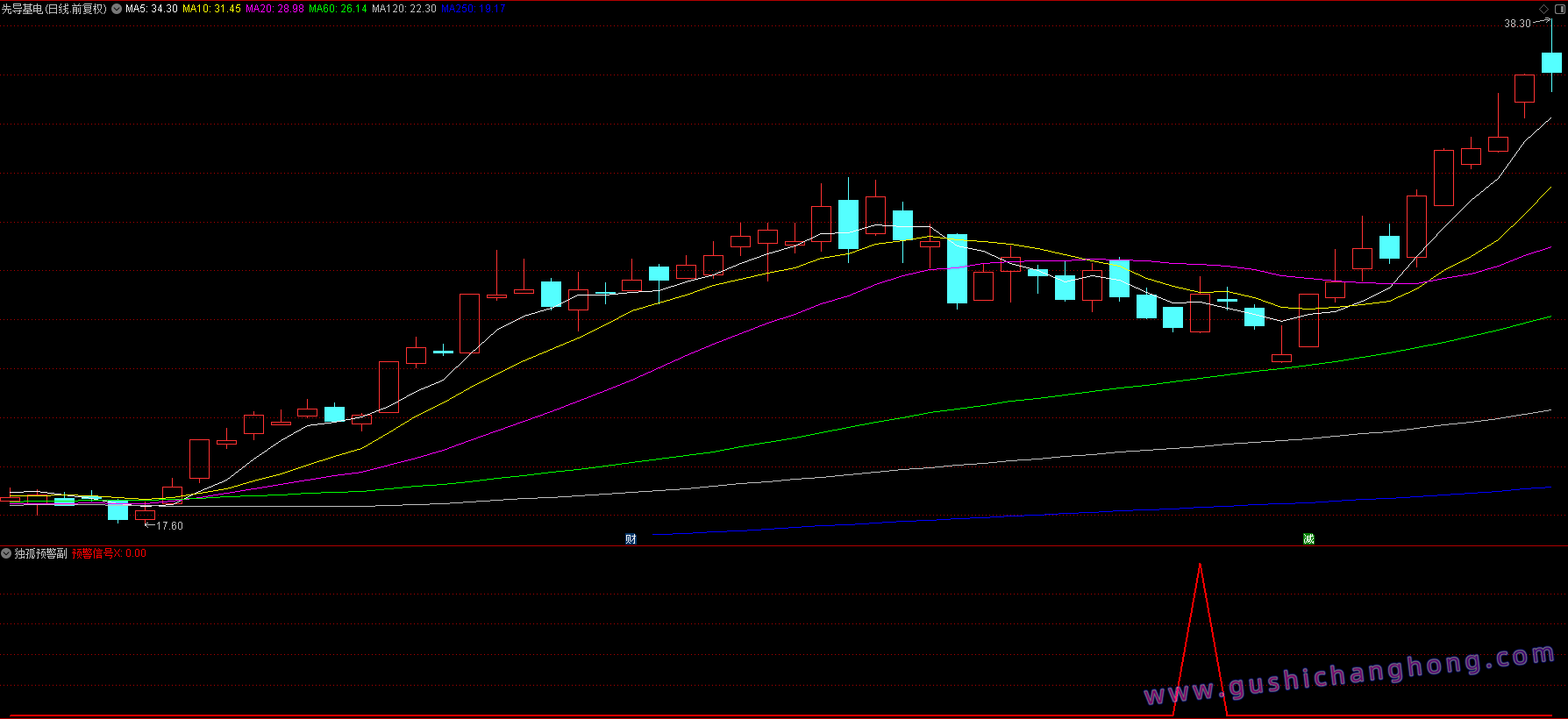Click the red warning signal spike peak

tap(1200, 566)
